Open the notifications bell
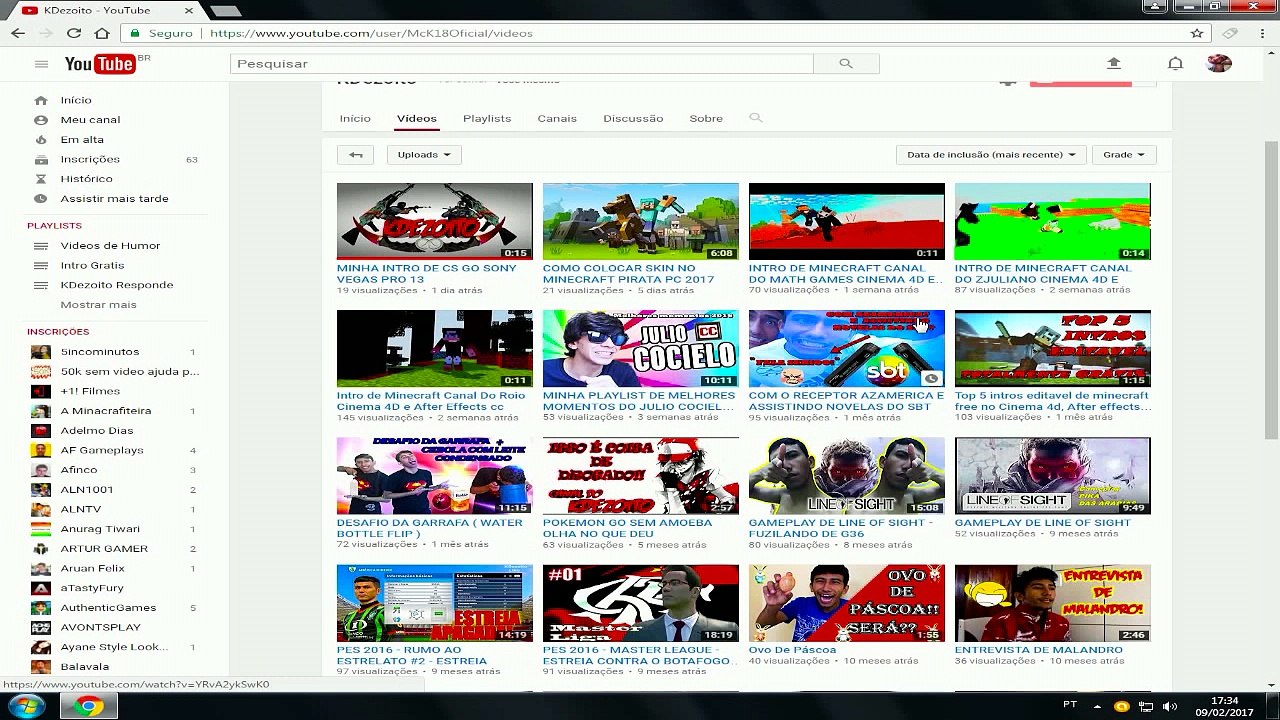 [1176, 63]
